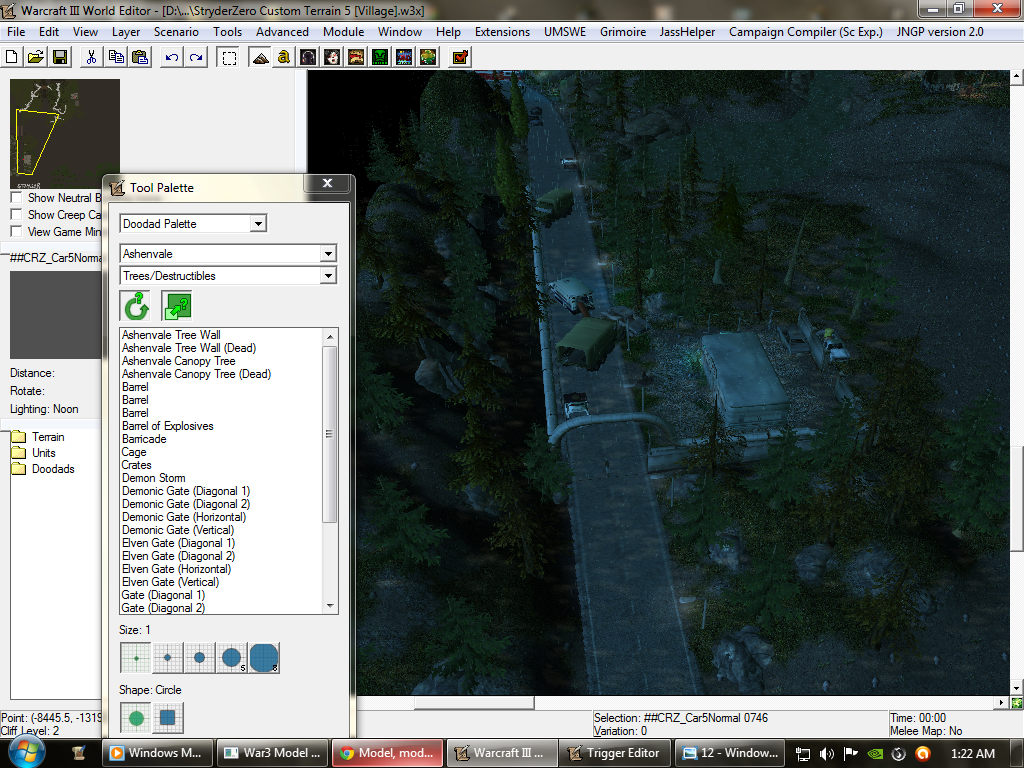Open the Trees/Destructibles category dropdown
Viewport: 1024px width, 768px height.
coord(229,276)
